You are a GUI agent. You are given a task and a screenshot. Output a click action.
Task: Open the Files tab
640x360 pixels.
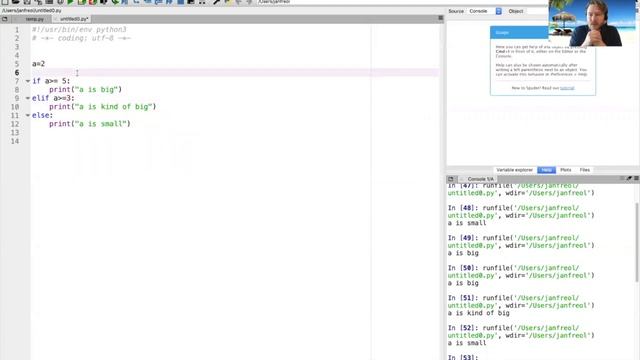[584, 170]
